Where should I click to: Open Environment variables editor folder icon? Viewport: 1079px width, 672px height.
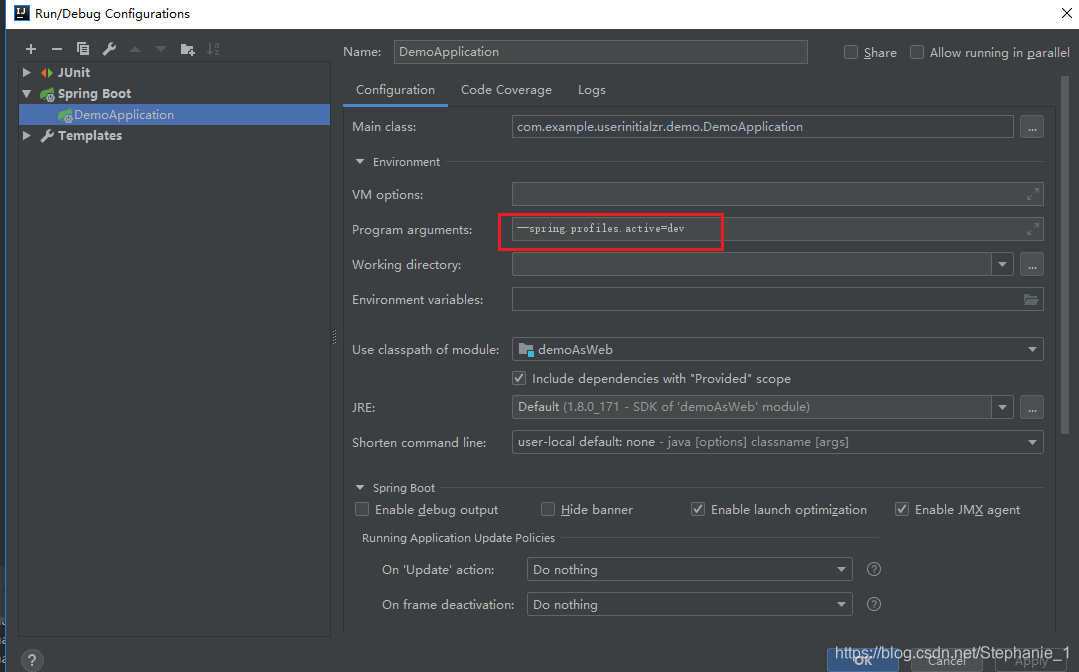pos(1031,299)
